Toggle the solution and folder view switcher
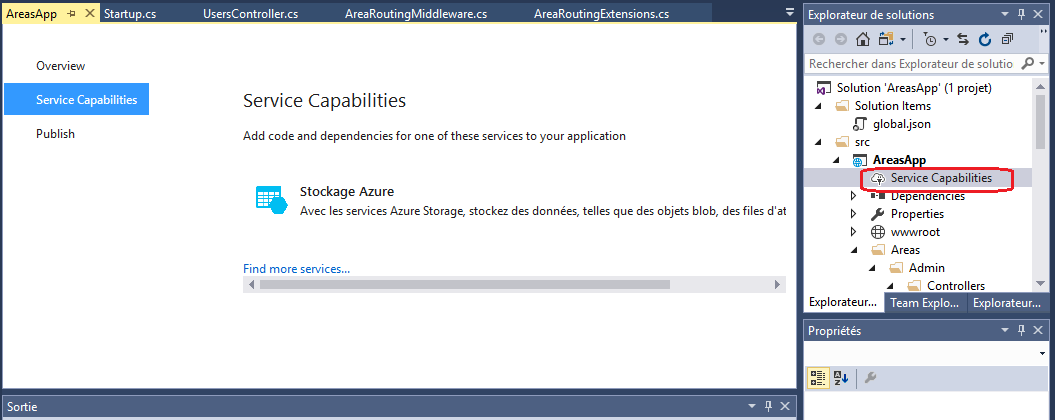Image resolution: width=1055 pixels, height=420 pixels. 886,39
